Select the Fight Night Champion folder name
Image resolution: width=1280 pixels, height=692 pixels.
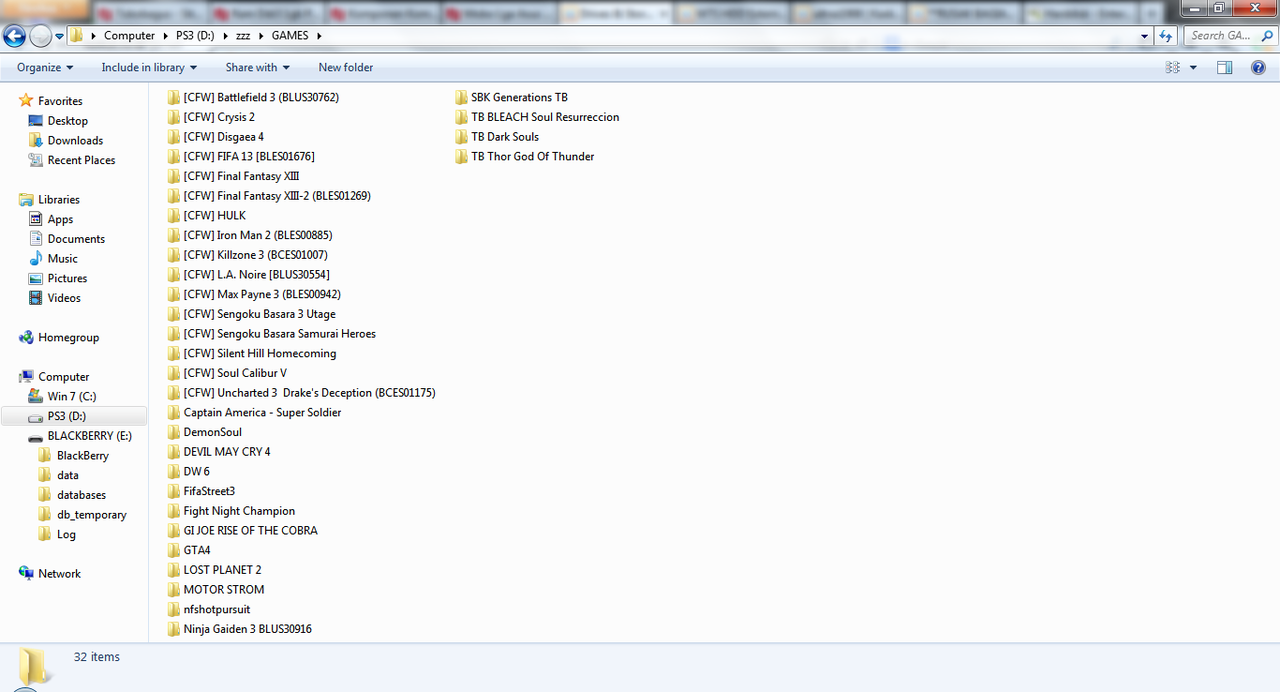click(239, 511)
